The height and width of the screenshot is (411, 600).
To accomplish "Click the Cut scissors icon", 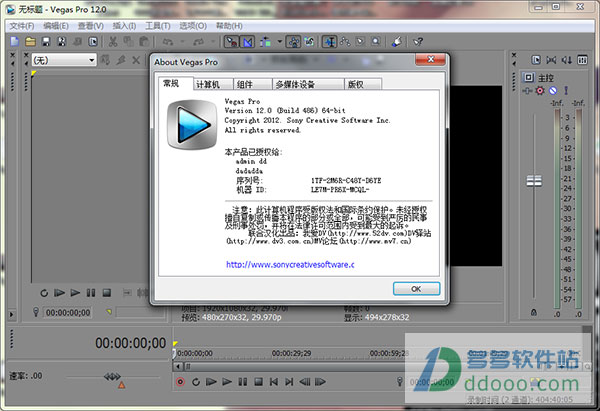I will pos(112,41).
